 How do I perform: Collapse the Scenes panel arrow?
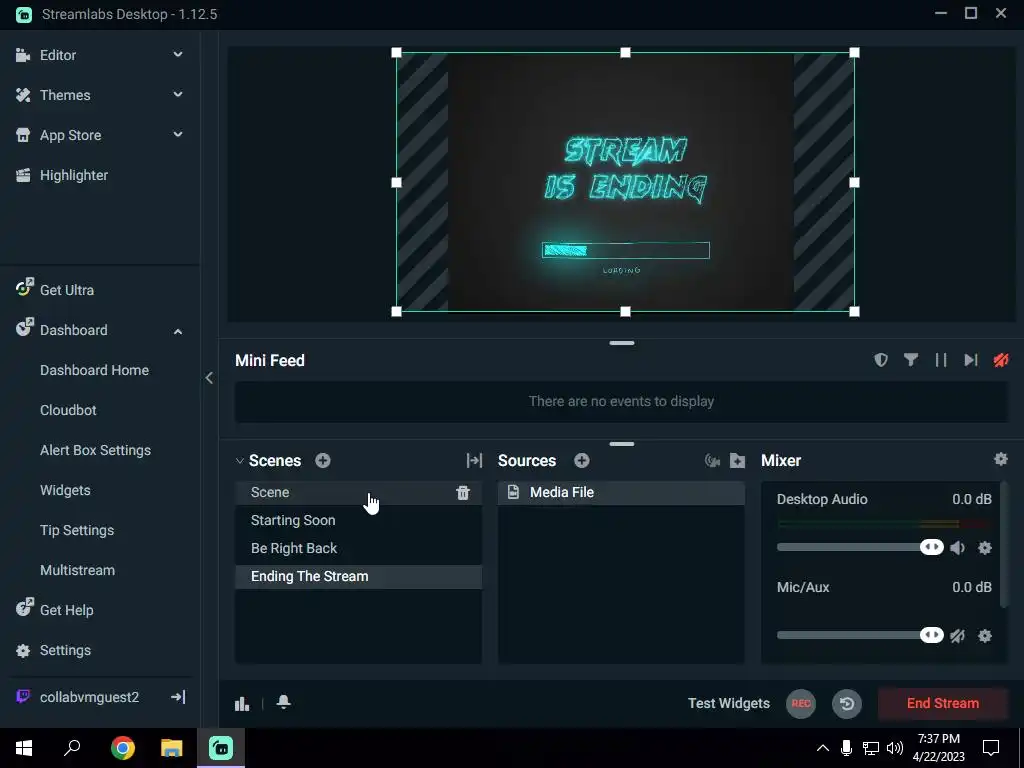[x=240, y=460]
